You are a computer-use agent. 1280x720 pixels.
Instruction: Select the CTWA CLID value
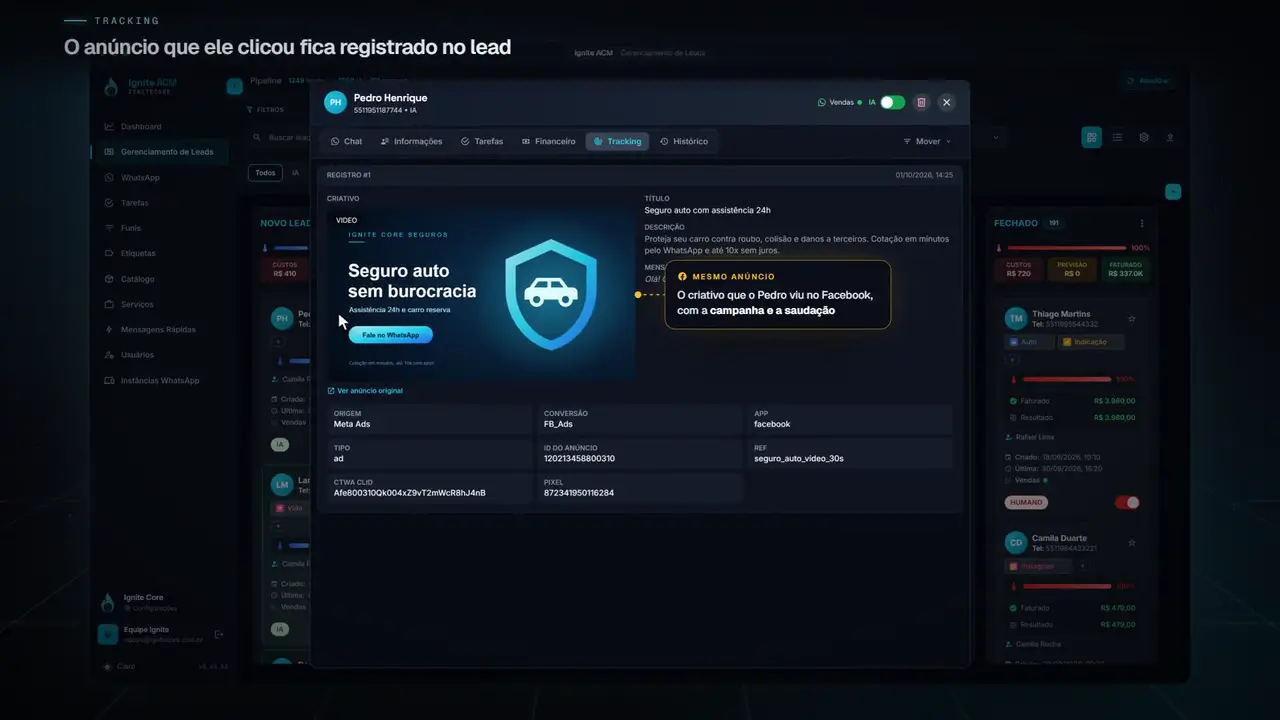click(410, 493)
